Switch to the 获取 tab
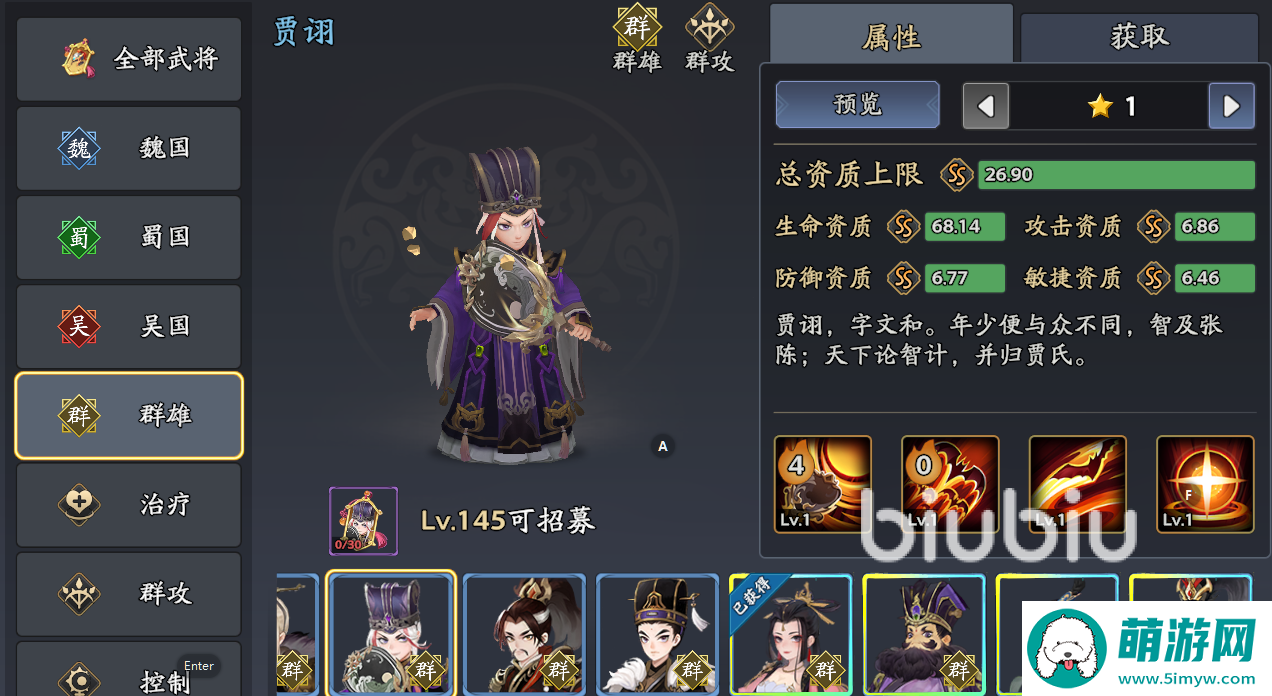 pyautogui.click(x=1139, y=37)
